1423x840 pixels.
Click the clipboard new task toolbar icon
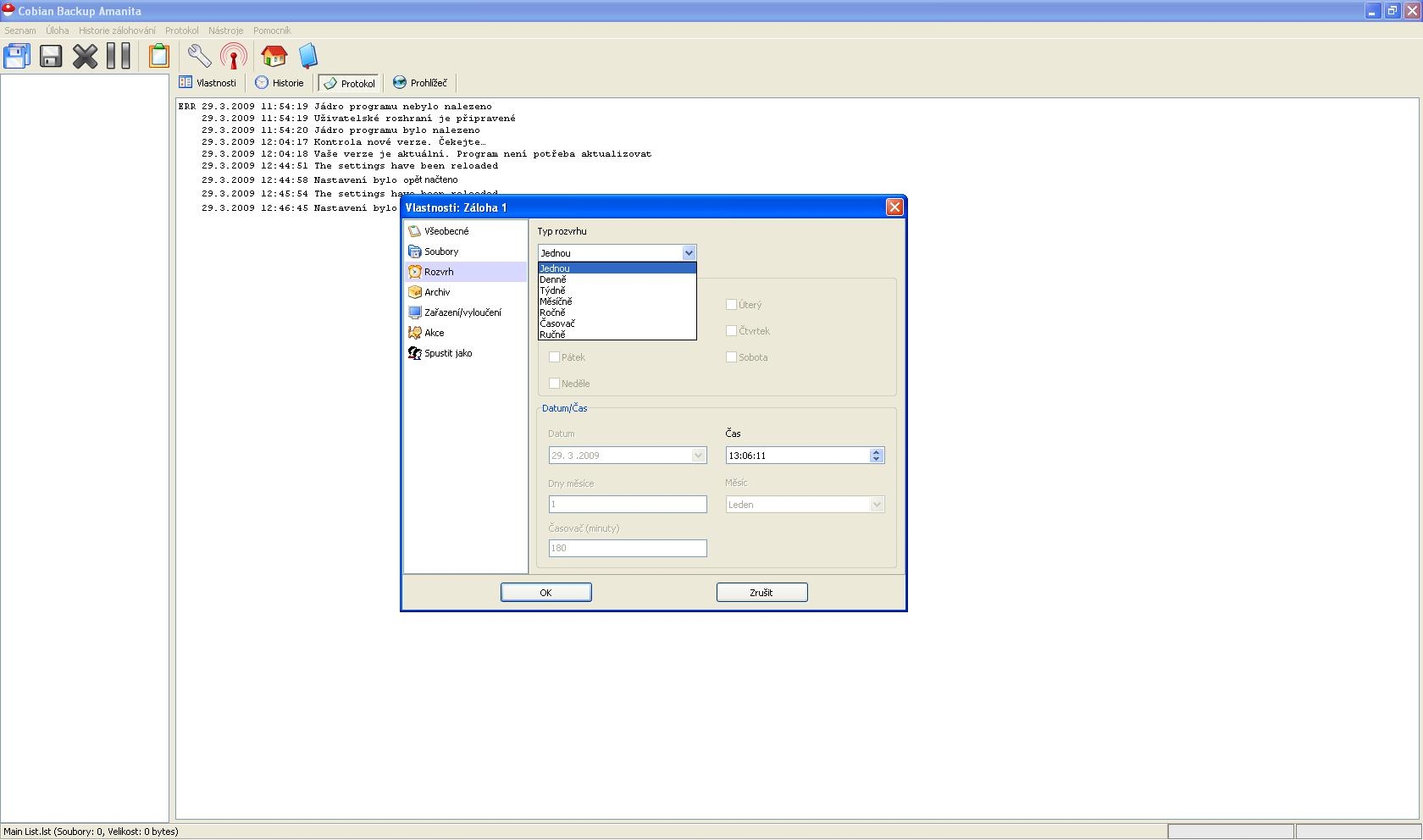159,56
